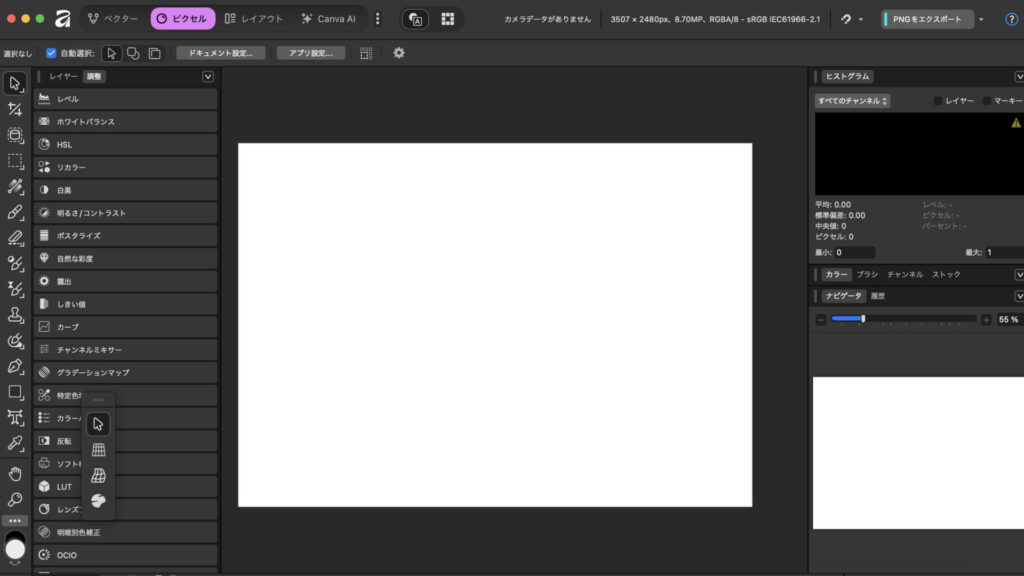Collapse the adjustments panel using its chevron
1024x576 pixels.
click(208, 76)
